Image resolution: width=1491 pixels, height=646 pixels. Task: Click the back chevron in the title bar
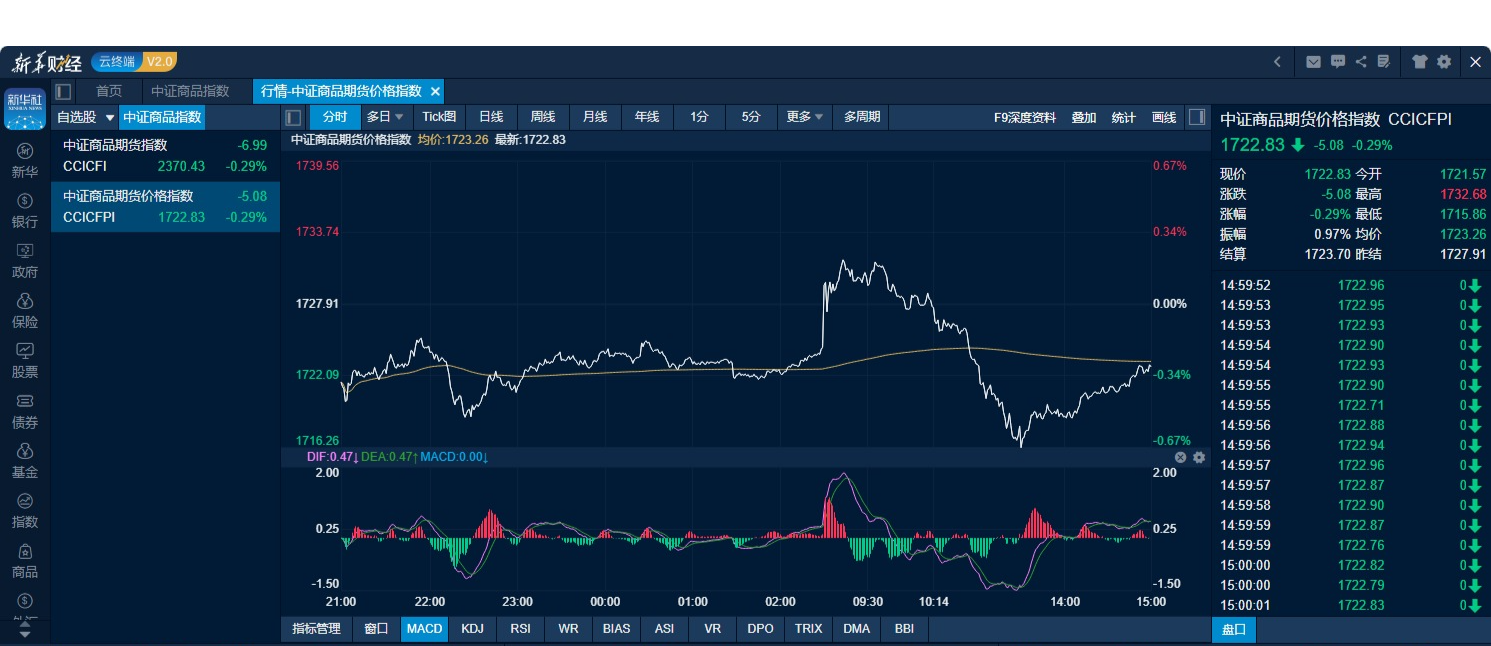pyautogui.click(x=1277, y=62)
